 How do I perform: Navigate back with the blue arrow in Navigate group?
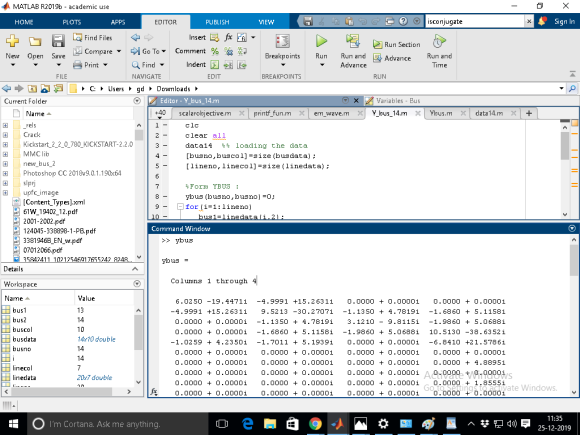pyautogui.click(x=135, y=37)
